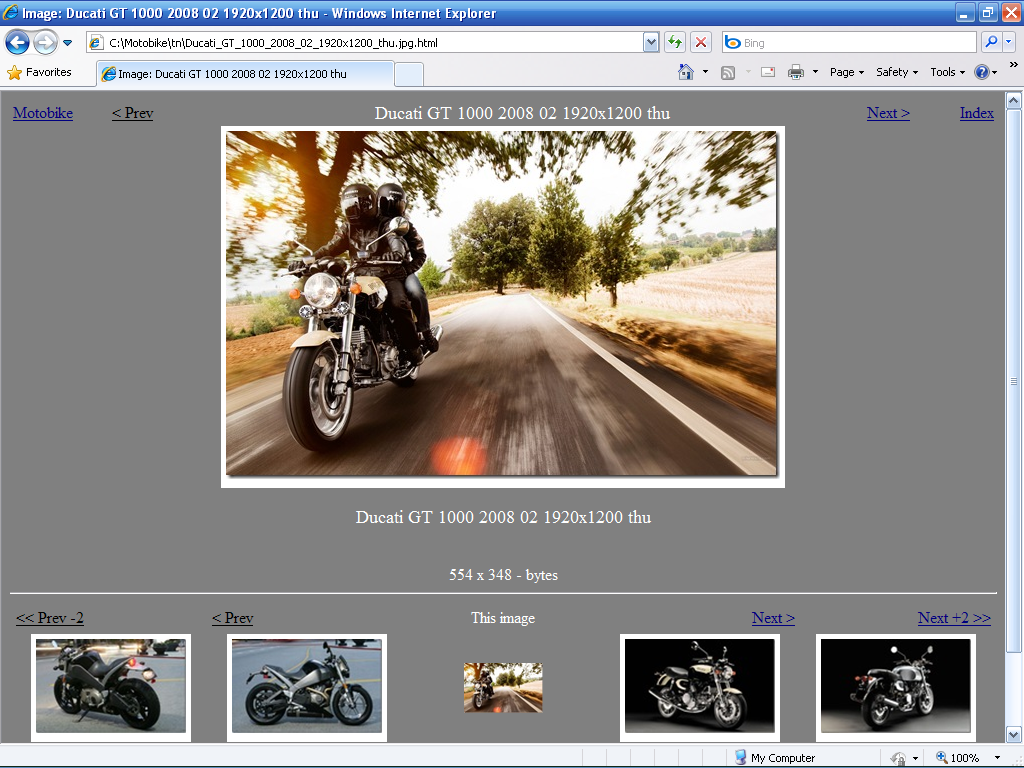Image resolution: width=1024 pixels, height=768 pixels.
Task: Click the image caption below the photo
Action: pyautogui.click(x=503, y=517)
